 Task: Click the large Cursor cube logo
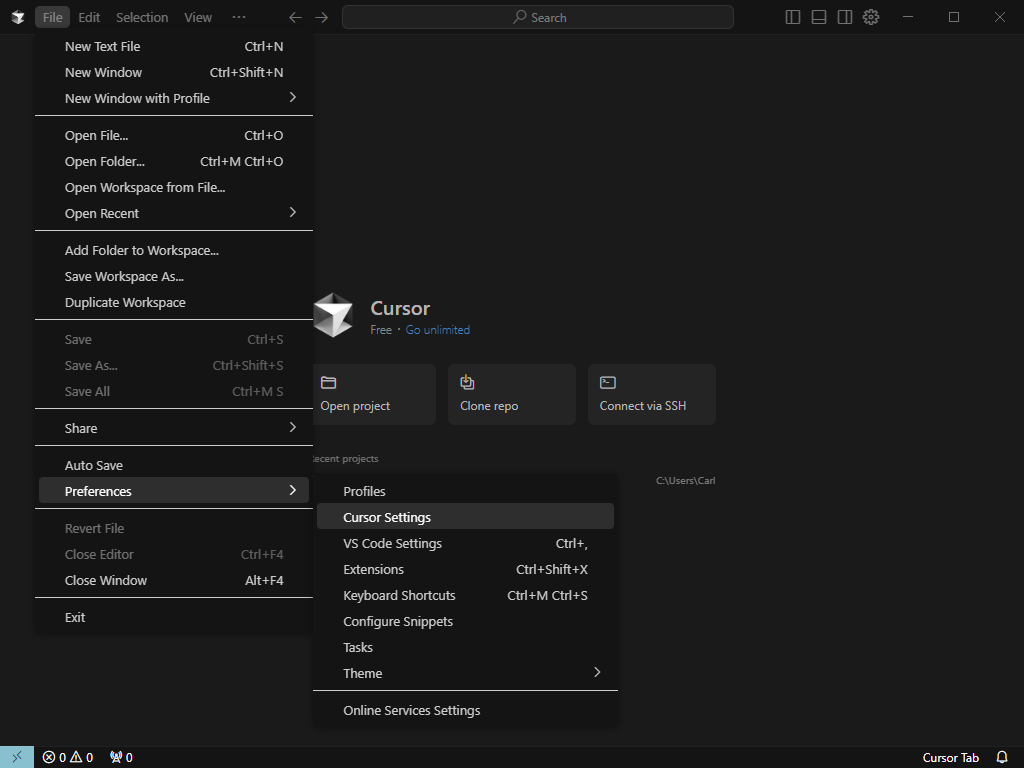pos(333,315)
